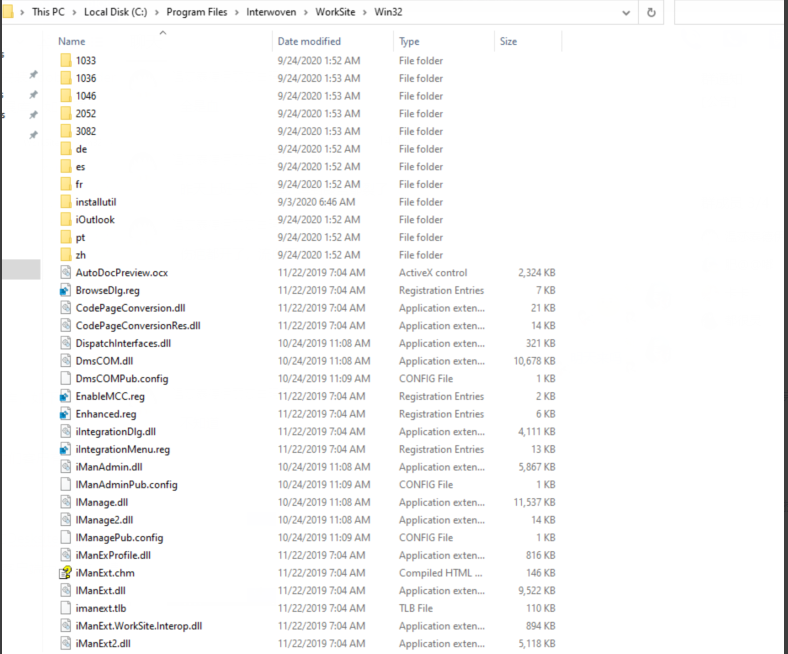Select the 1046 folder name
The width and height of the screenshot is (788, 654).
pos(86,96)
